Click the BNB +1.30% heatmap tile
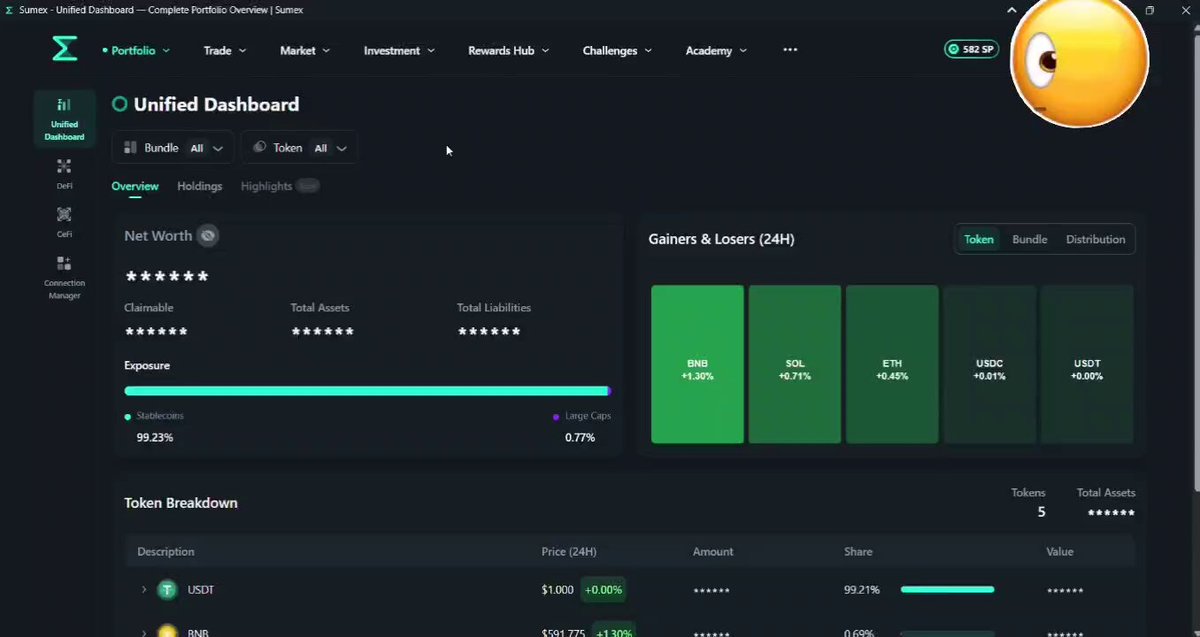The width and height of the screenshot is (1200, 637). click(697, 364)
